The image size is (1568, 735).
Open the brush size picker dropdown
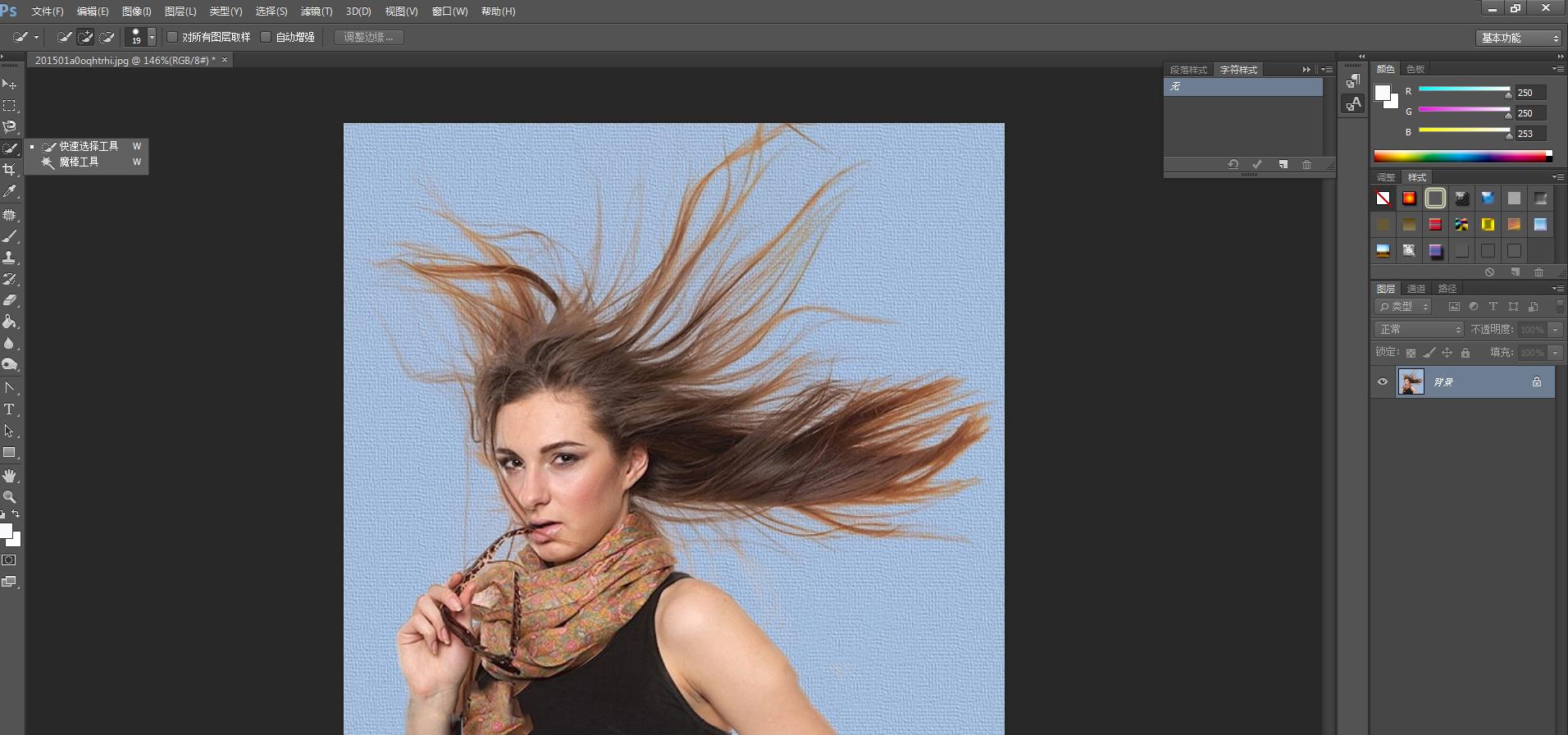pos(152,37)
